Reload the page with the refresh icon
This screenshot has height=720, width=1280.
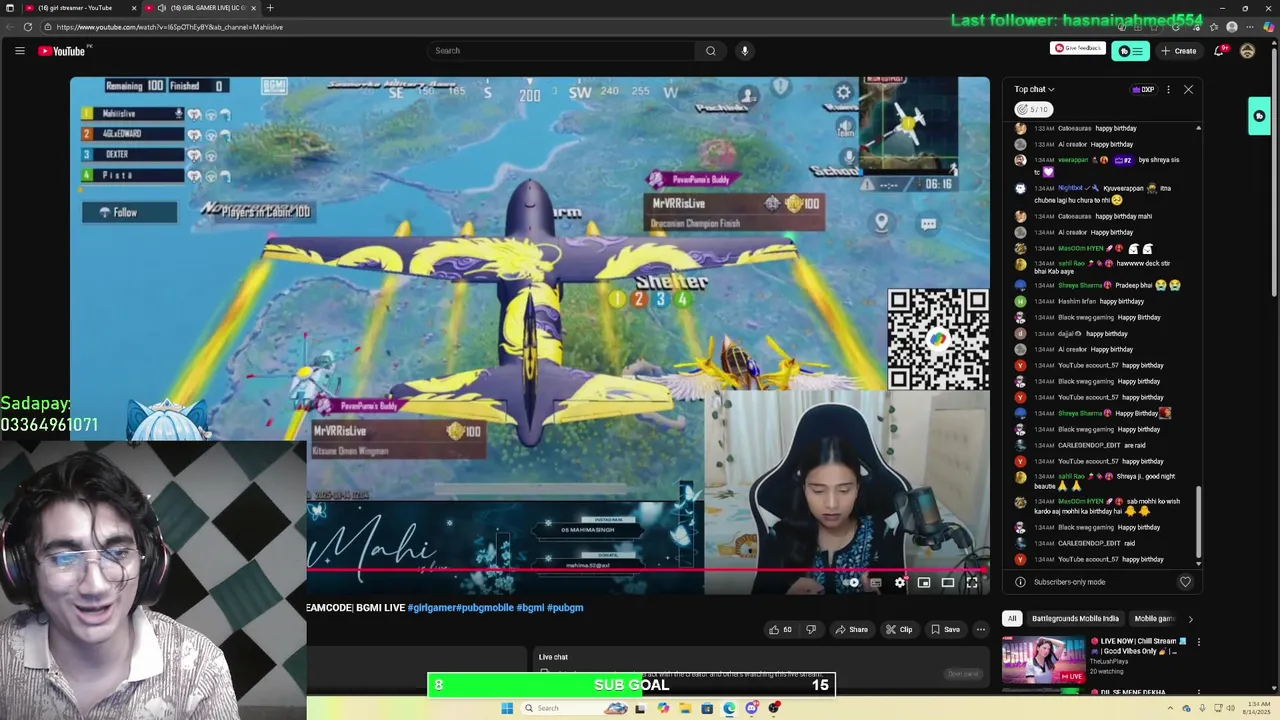(x=28, y=27)
